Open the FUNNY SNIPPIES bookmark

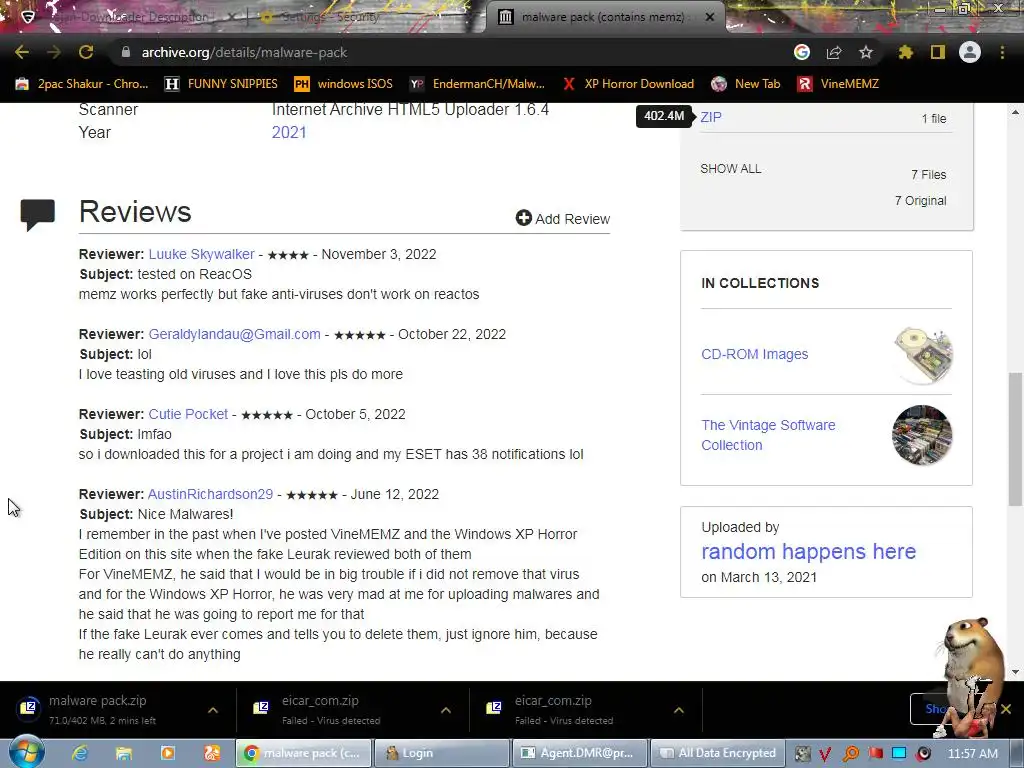[x=221, y=84]
